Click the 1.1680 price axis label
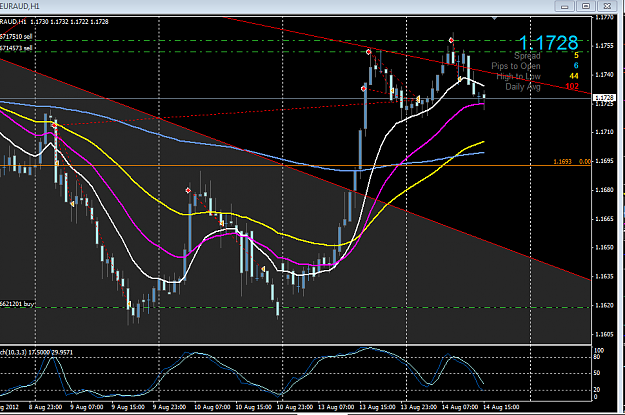The height and width of the screenshot is (415, 625). pos(604,190)
